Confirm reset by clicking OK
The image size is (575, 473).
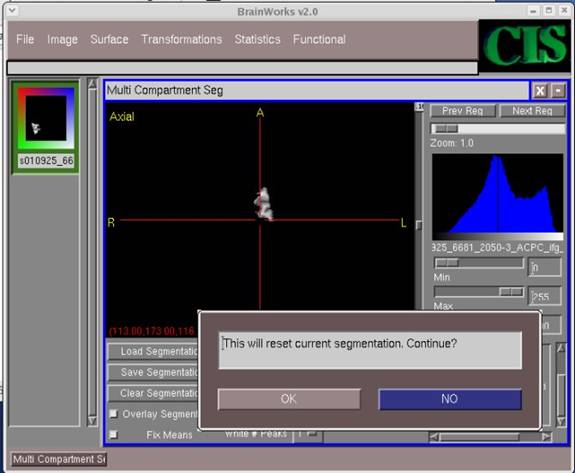pos(289,399)
